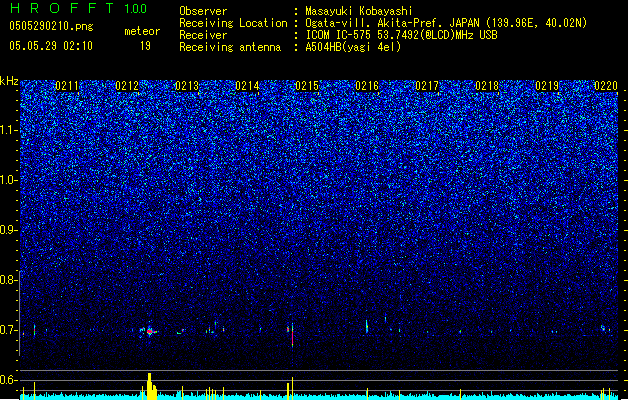The width and height of the screenshot is (629, 400).
Task: Select the file name 0505290210.png
Action: point(51,26)
